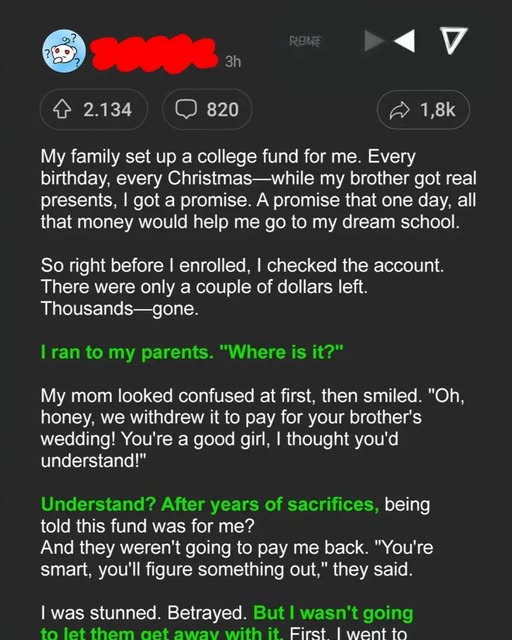Expand the outlined downward triangle menu

click(x=453, y=41)
